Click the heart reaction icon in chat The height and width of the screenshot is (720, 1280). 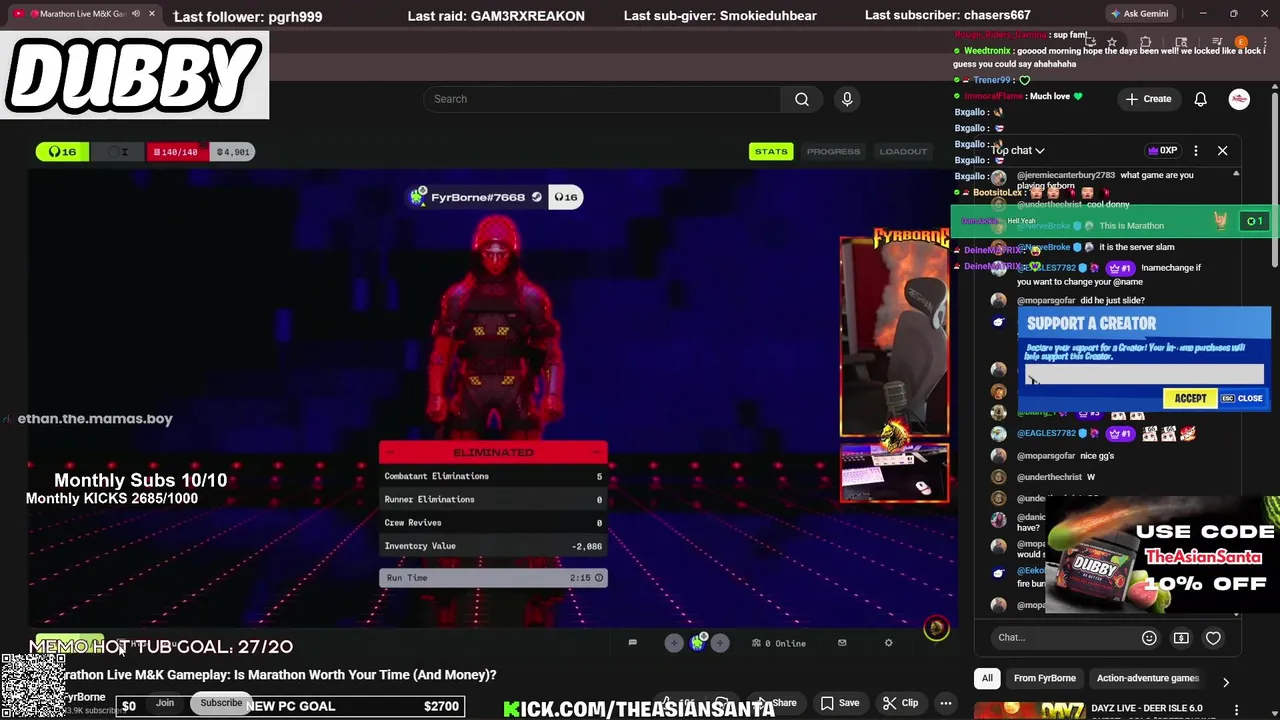click(x=1213, y=638)
